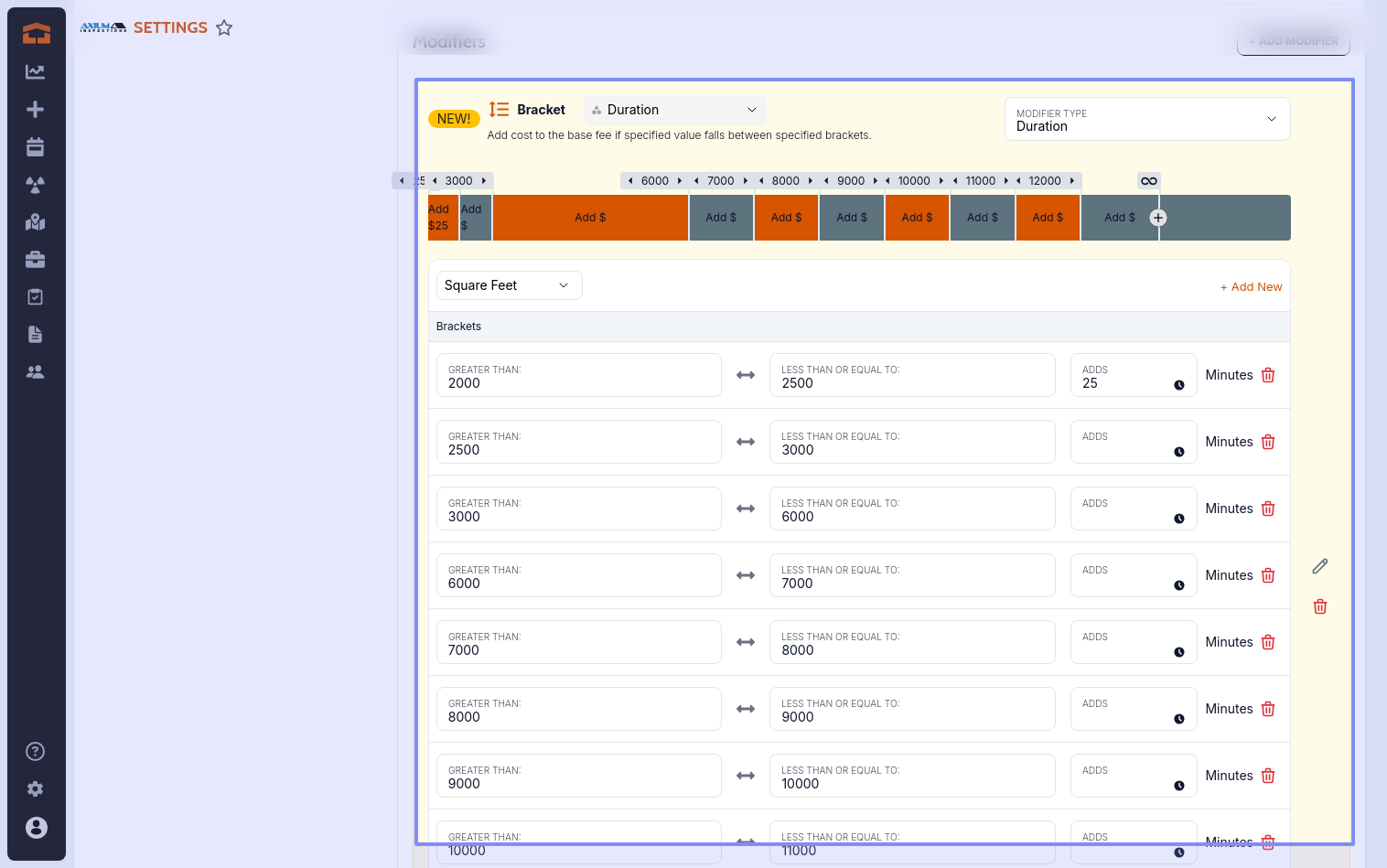Click the briefcase icon in sidebar
The width and height of the screenshot is (1387, 868).
click(35, 260)
